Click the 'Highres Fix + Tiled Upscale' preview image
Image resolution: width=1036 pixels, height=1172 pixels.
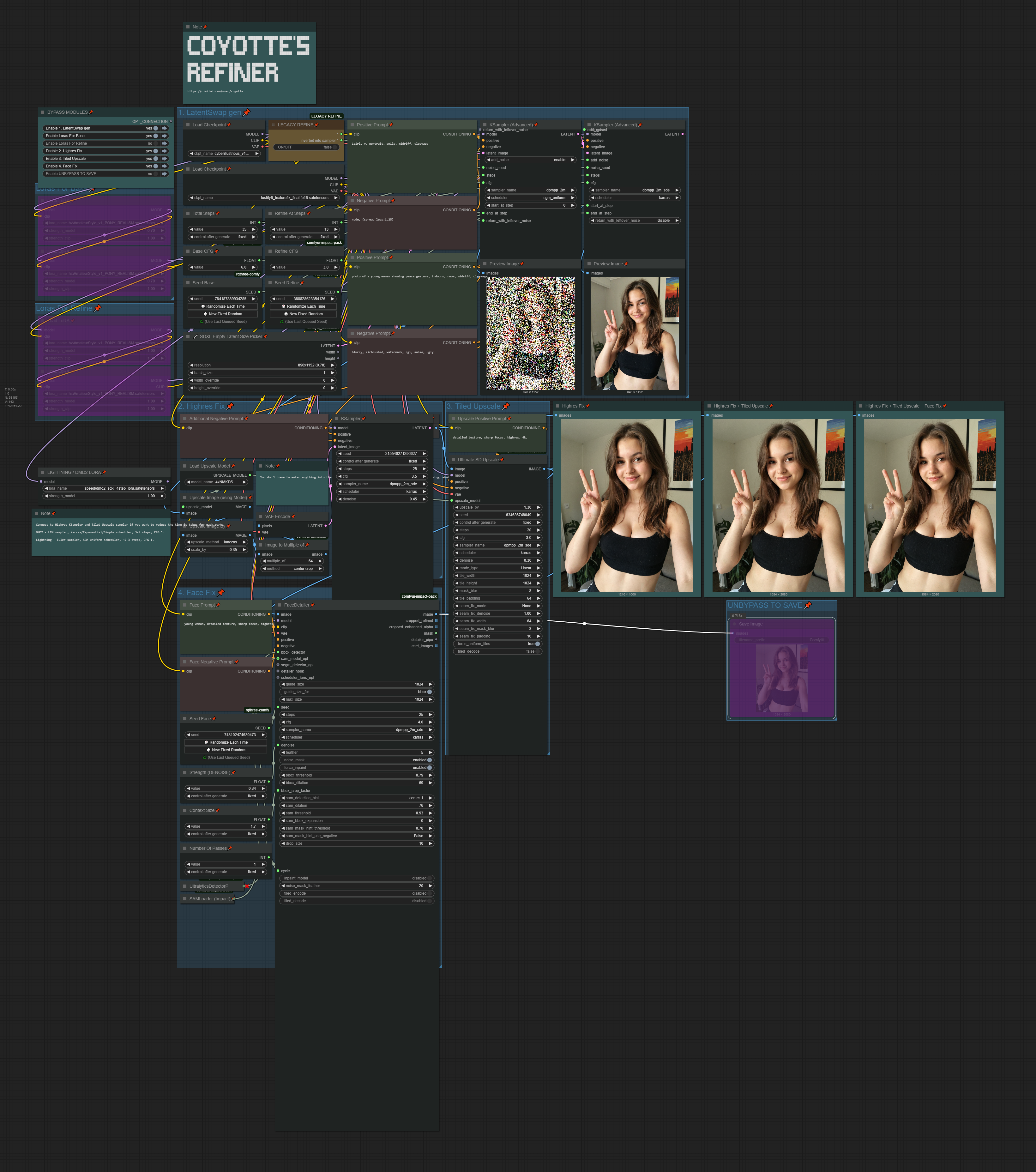[x=778, y=506]
